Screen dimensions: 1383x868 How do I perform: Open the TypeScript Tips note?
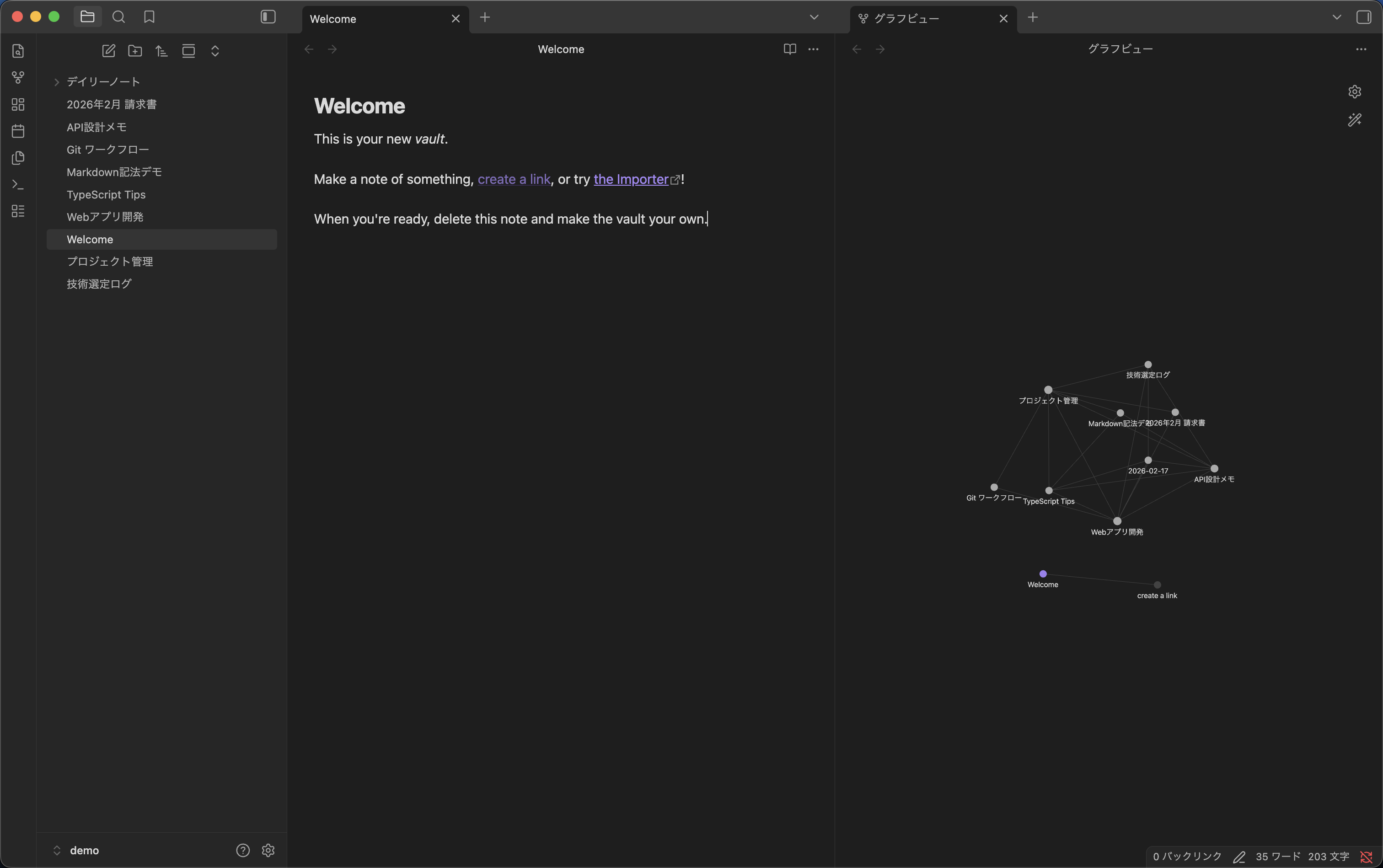106,195
